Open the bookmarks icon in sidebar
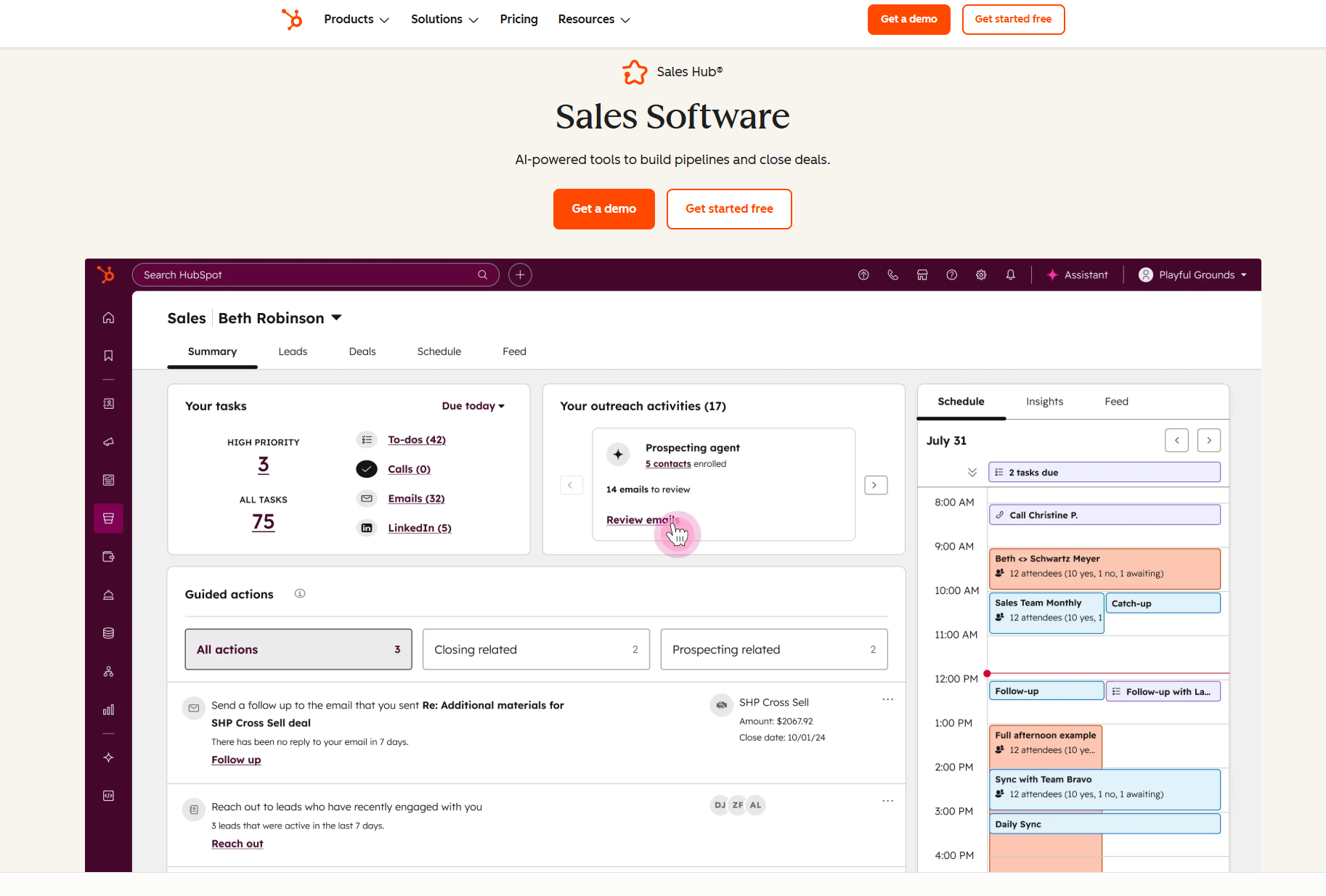Screen dimensions: 1326x896 pyautogui.click(x=108, y=356)
